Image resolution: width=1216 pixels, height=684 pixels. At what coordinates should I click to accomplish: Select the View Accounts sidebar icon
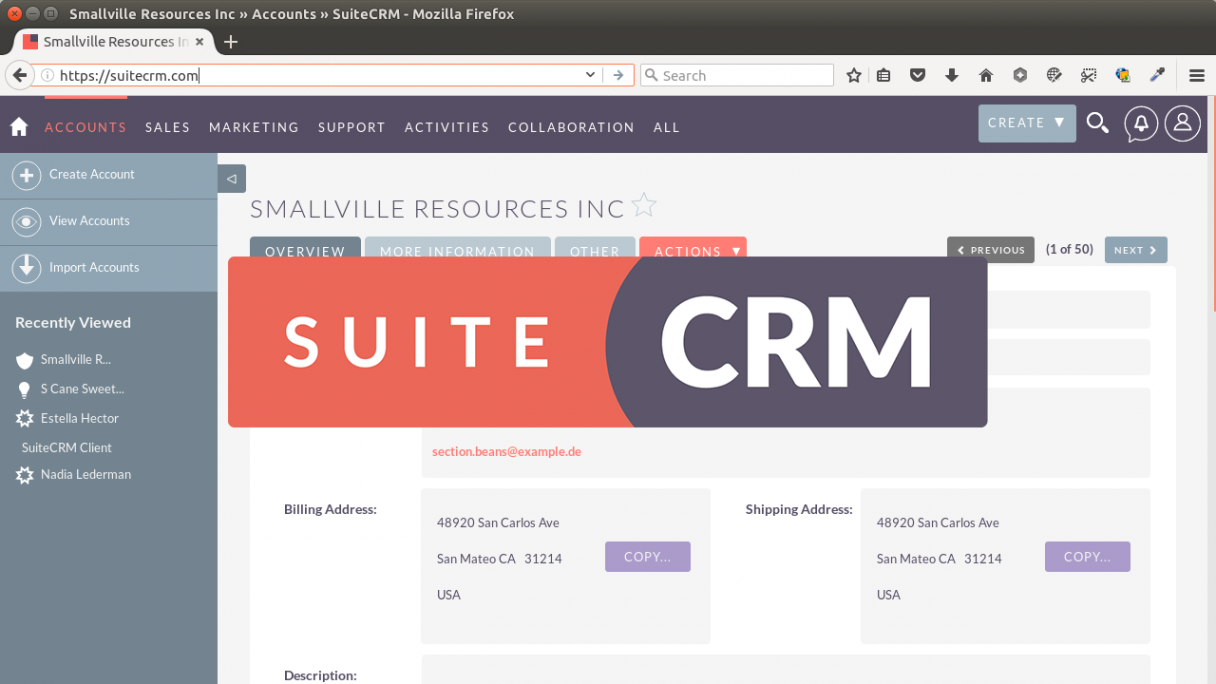click(x=27, y=221)
